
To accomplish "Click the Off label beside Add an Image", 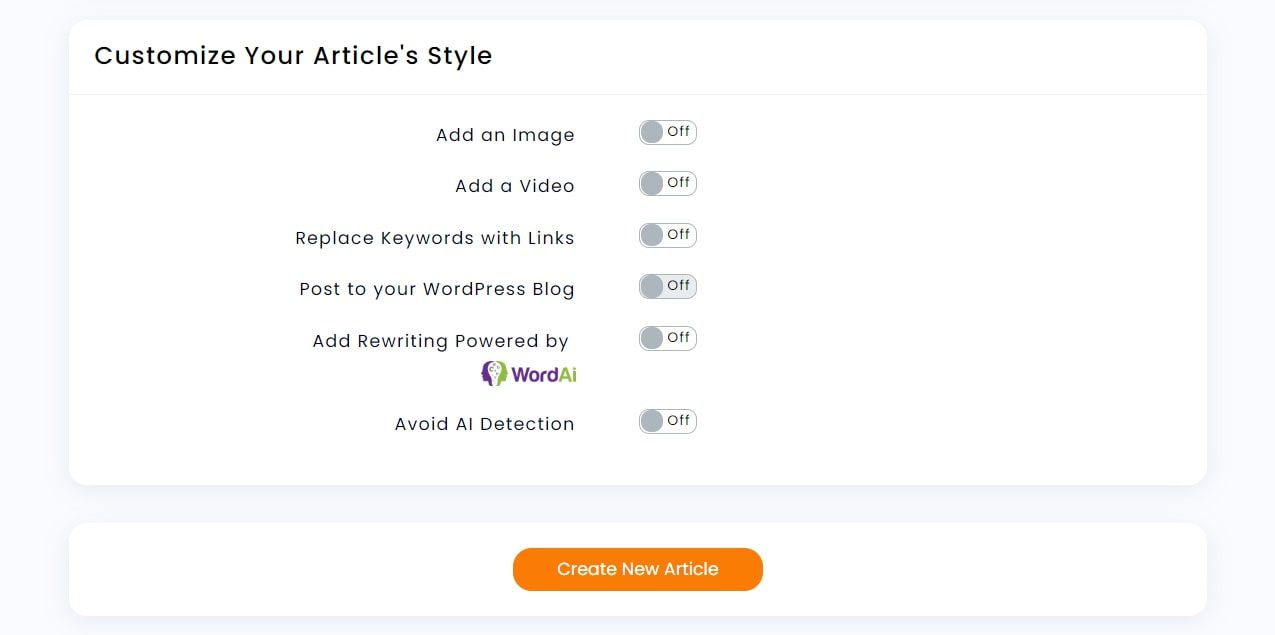I will (680, 131).
